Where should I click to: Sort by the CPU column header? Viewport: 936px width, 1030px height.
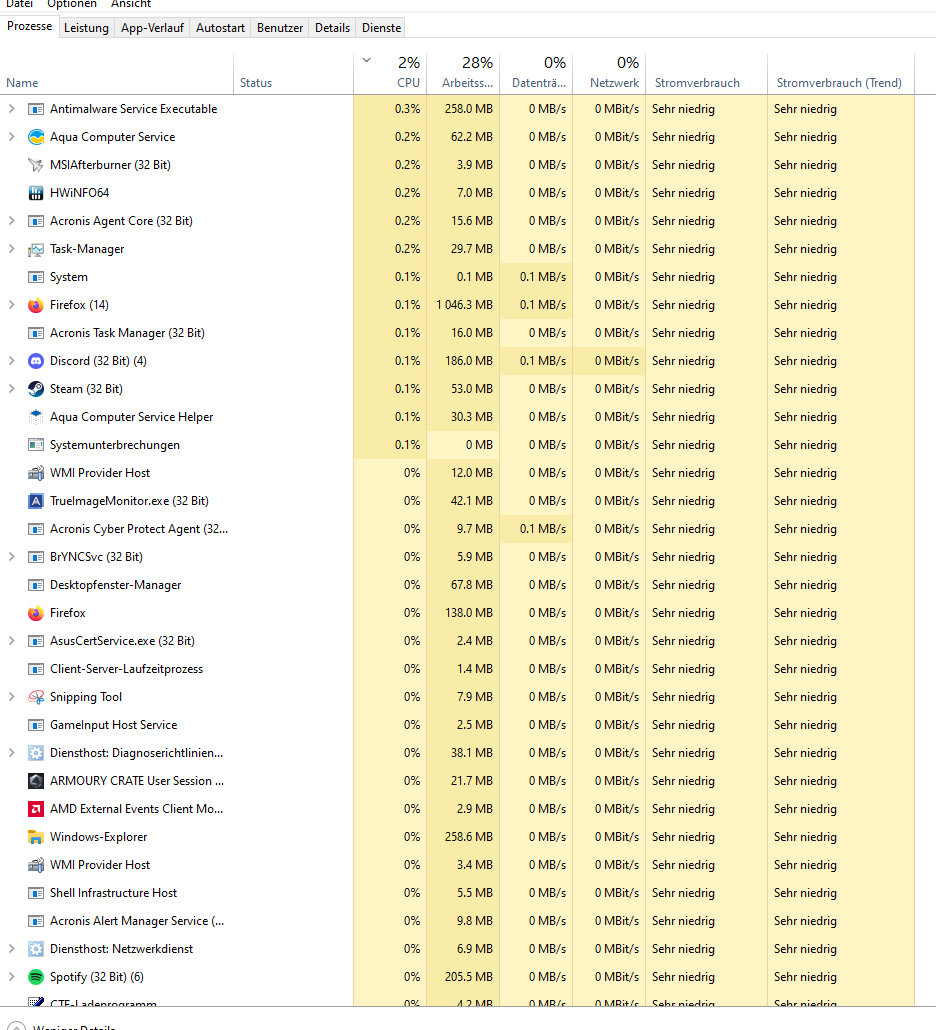tap(390, 72)
